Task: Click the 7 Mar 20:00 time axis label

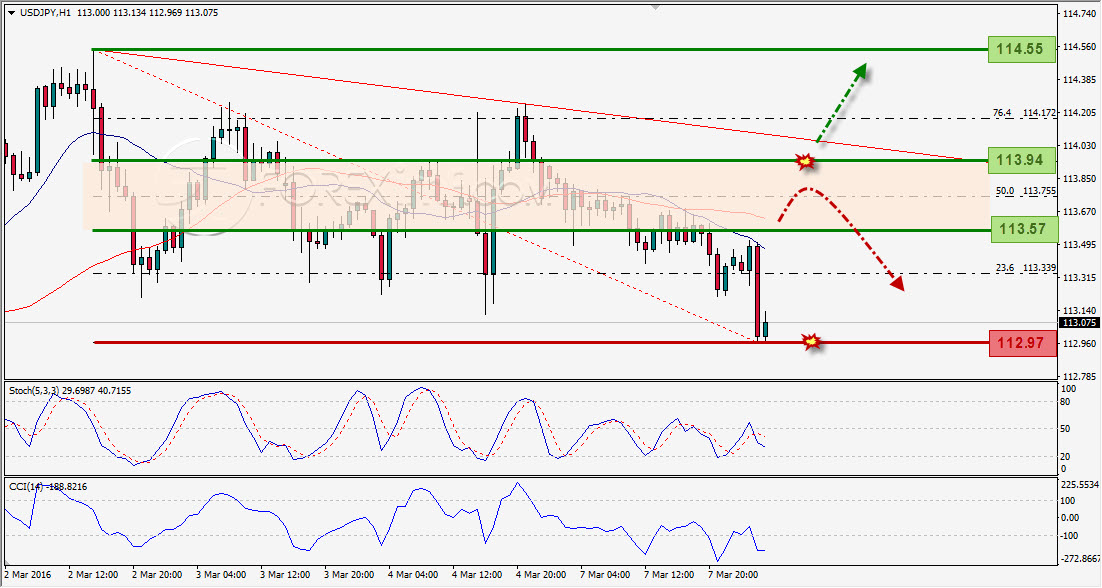Action: tap(733, 575)
